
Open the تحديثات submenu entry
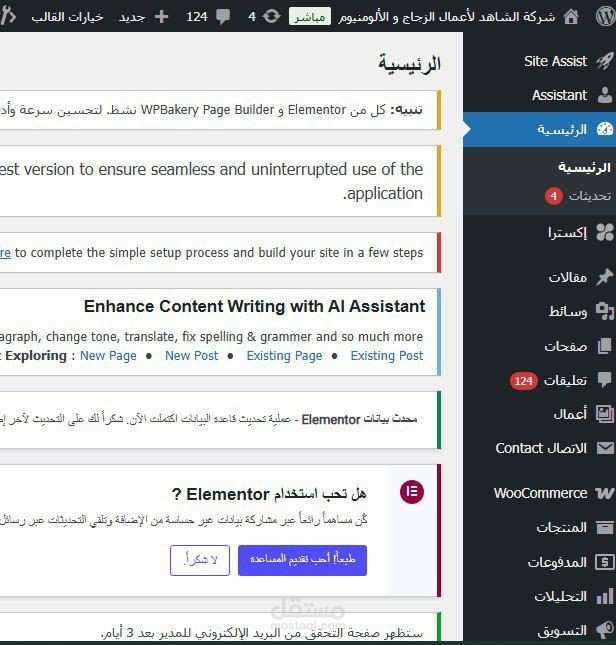coord(590,196)
